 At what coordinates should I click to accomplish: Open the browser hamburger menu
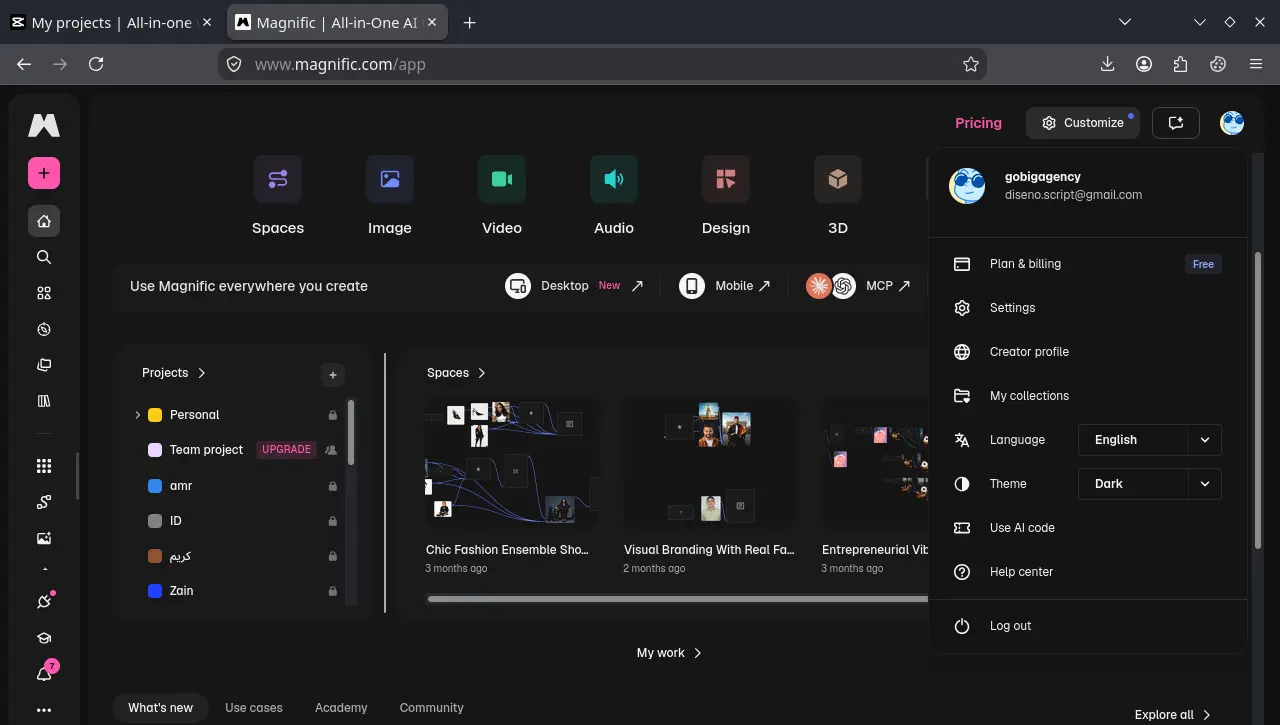(x=1256, y=64)
